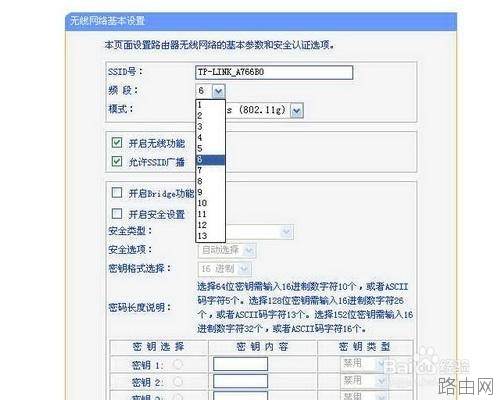Image resolution: width=500 pixels, height=400 pixels.
Task: Select channel 13 in the list
Action: (x=210, y=236)
